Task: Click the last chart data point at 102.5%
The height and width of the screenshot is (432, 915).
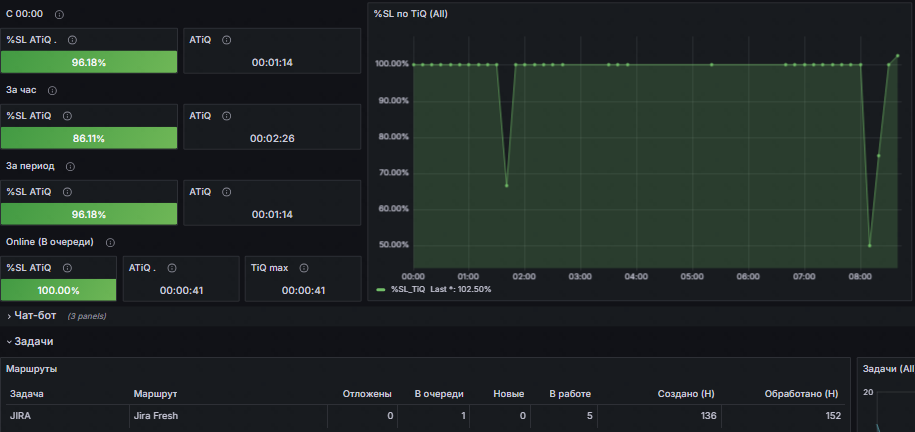Action: (x=897, y=55)
